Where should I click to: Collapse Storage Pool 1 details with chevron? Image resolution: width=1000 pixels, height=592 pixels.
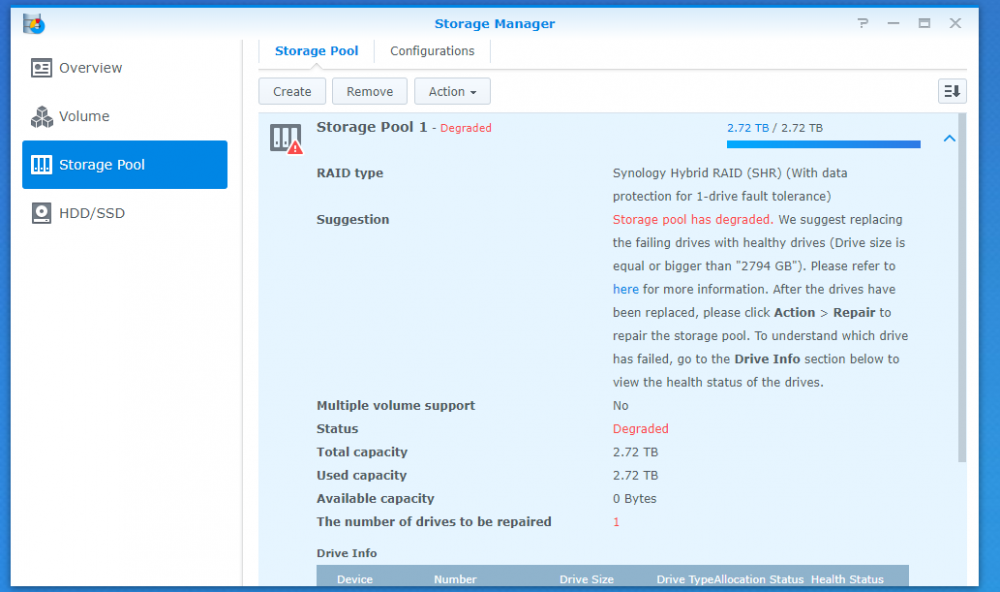click(x=949, y=139)
